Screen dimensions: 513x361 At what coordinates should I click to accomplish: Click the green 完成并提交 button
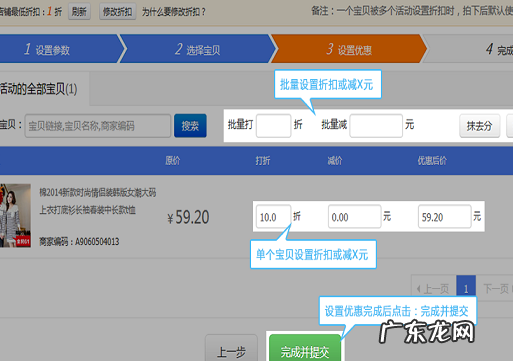(x=305, y=348)
